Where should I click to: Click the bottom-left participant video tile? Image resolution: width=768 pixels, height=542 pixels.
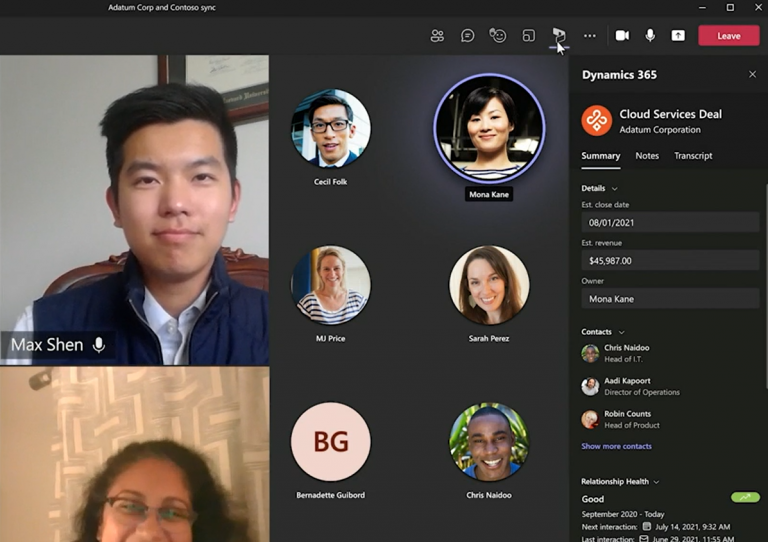coord(134,454)
